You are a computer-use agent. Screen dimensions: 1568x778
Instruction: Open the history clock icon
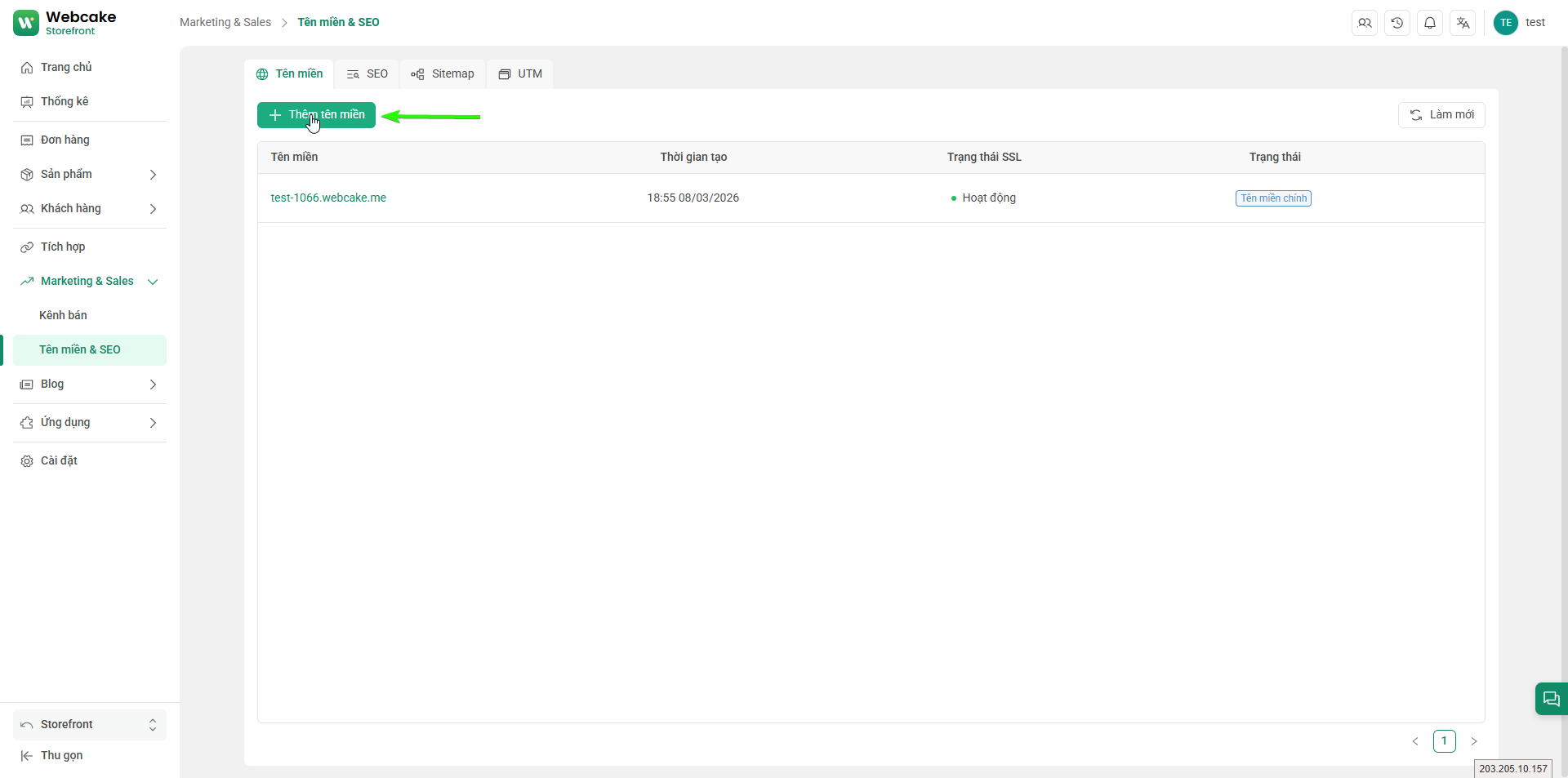[x=1397, y=23]
